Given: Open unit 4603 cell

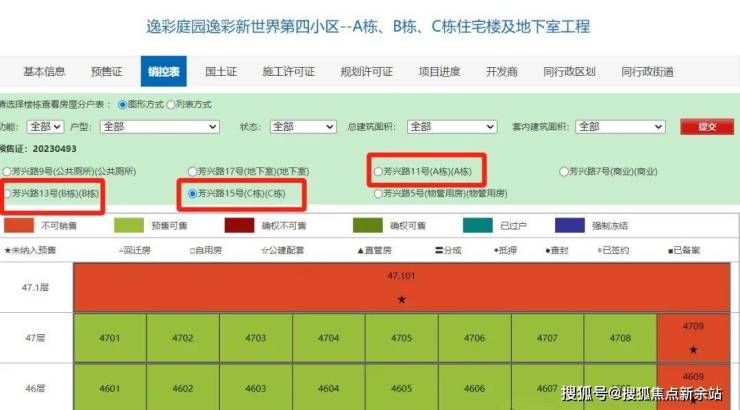Looking at the screenshot, I should coord(255,387).
